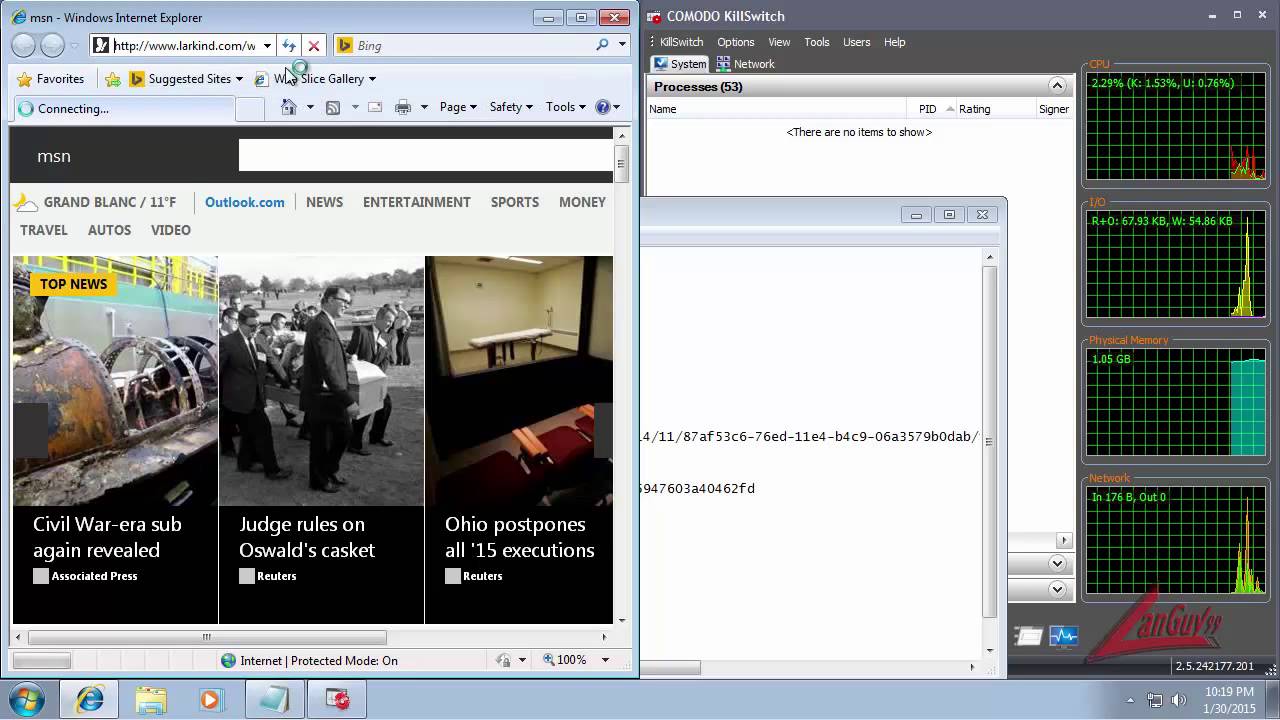Click the Outlook.com link

[x=245, y=202]
